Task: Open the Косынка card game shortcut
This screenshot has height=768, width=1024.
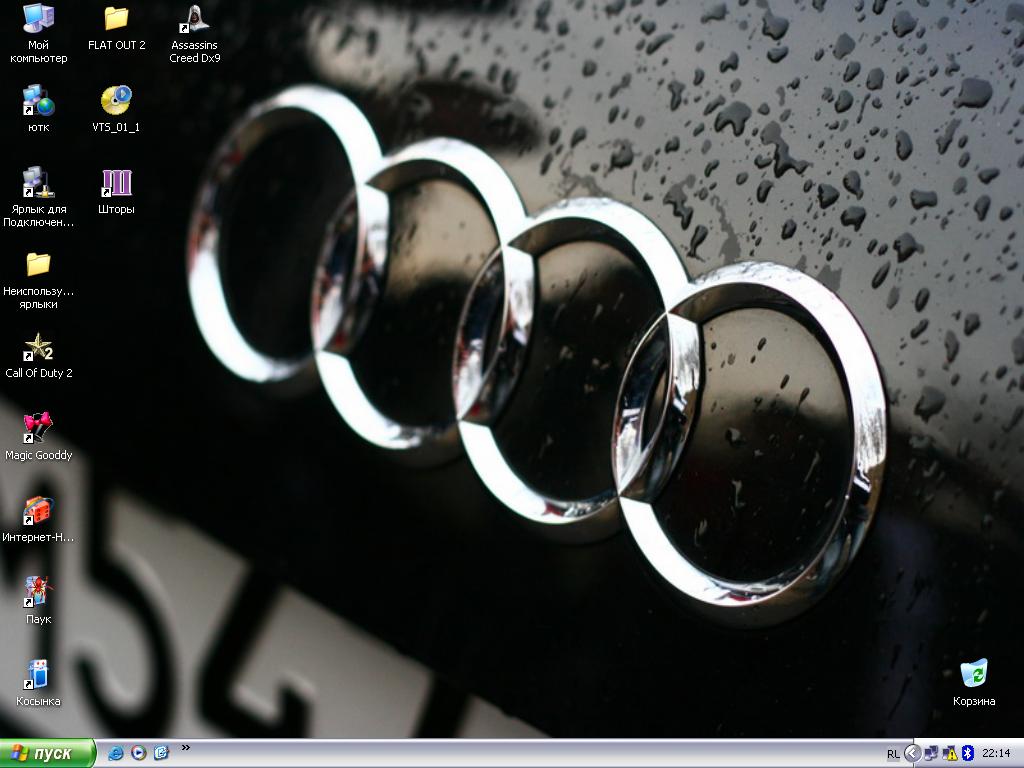Action: 38,675
